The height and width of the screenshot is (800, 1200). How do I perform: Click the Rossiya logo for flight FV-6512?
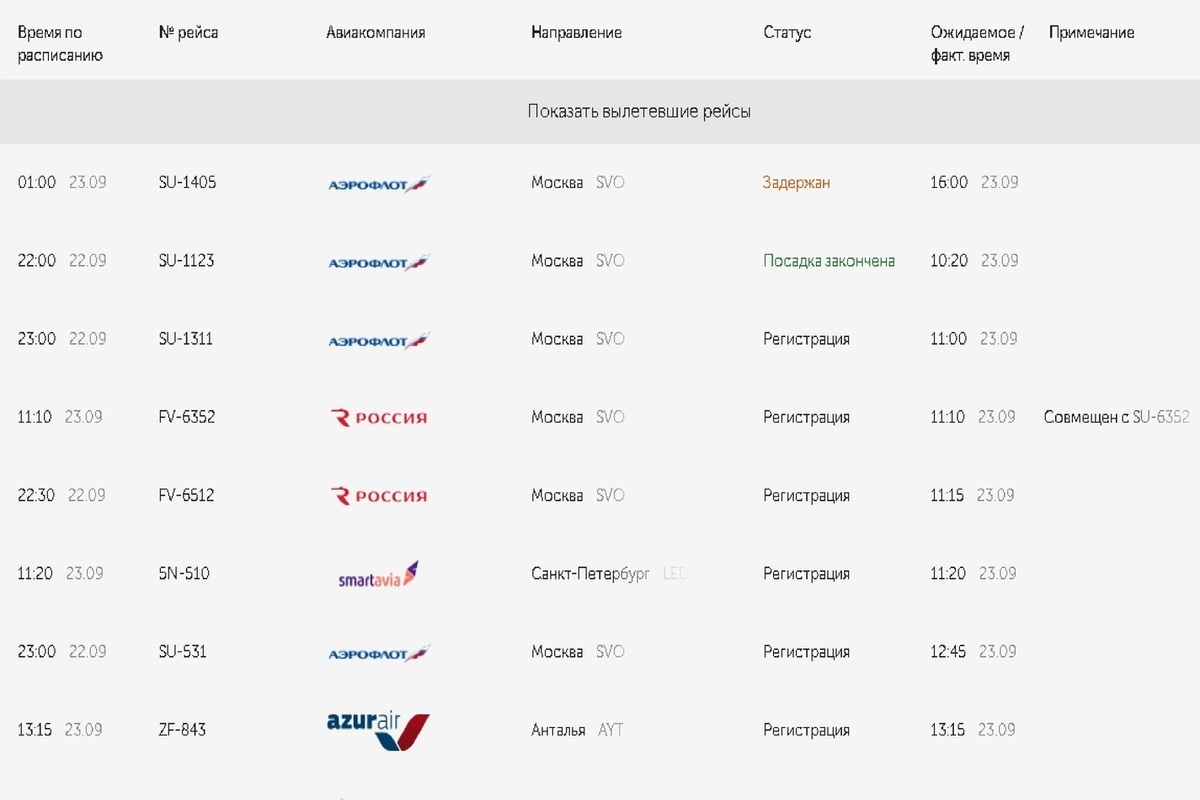tap(379, 495)
